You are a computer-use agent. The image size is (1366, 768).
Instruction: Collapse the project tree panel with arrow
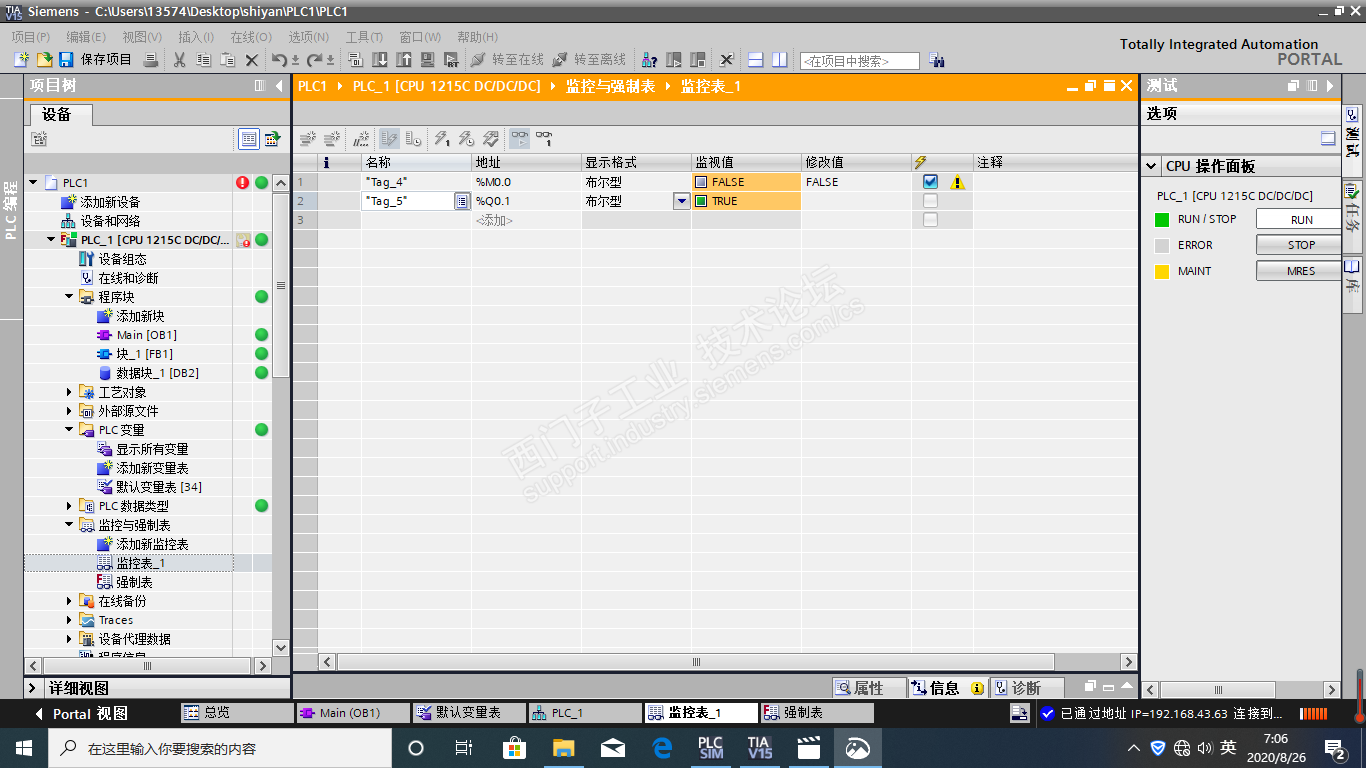pos(279,86)
